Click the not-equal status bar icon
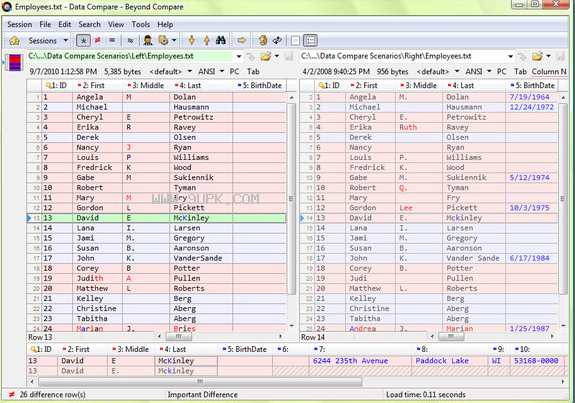Screen dimensions: 575x403 12,395
